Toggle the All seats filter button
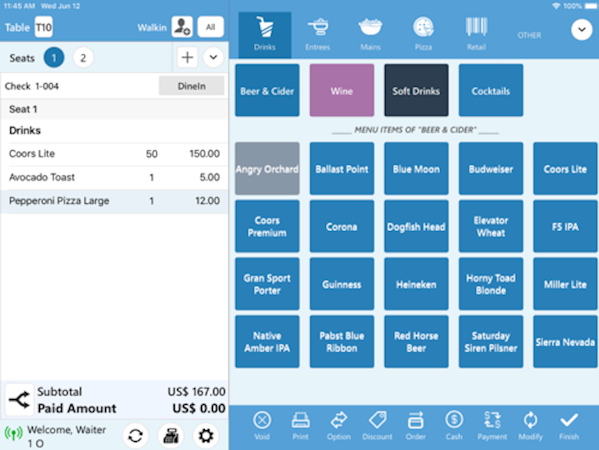 (210, 27)
